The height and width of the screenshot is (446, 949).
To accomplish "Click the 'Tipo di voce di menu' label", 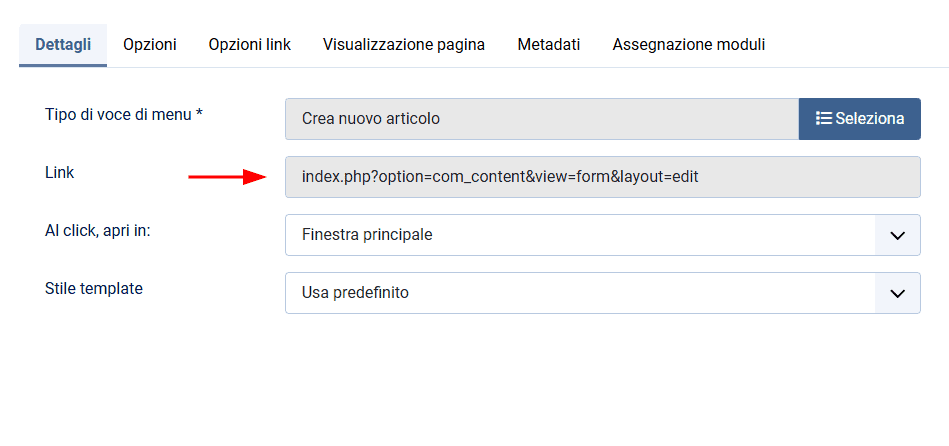I will pyautogui.click(x=118, y=114).
